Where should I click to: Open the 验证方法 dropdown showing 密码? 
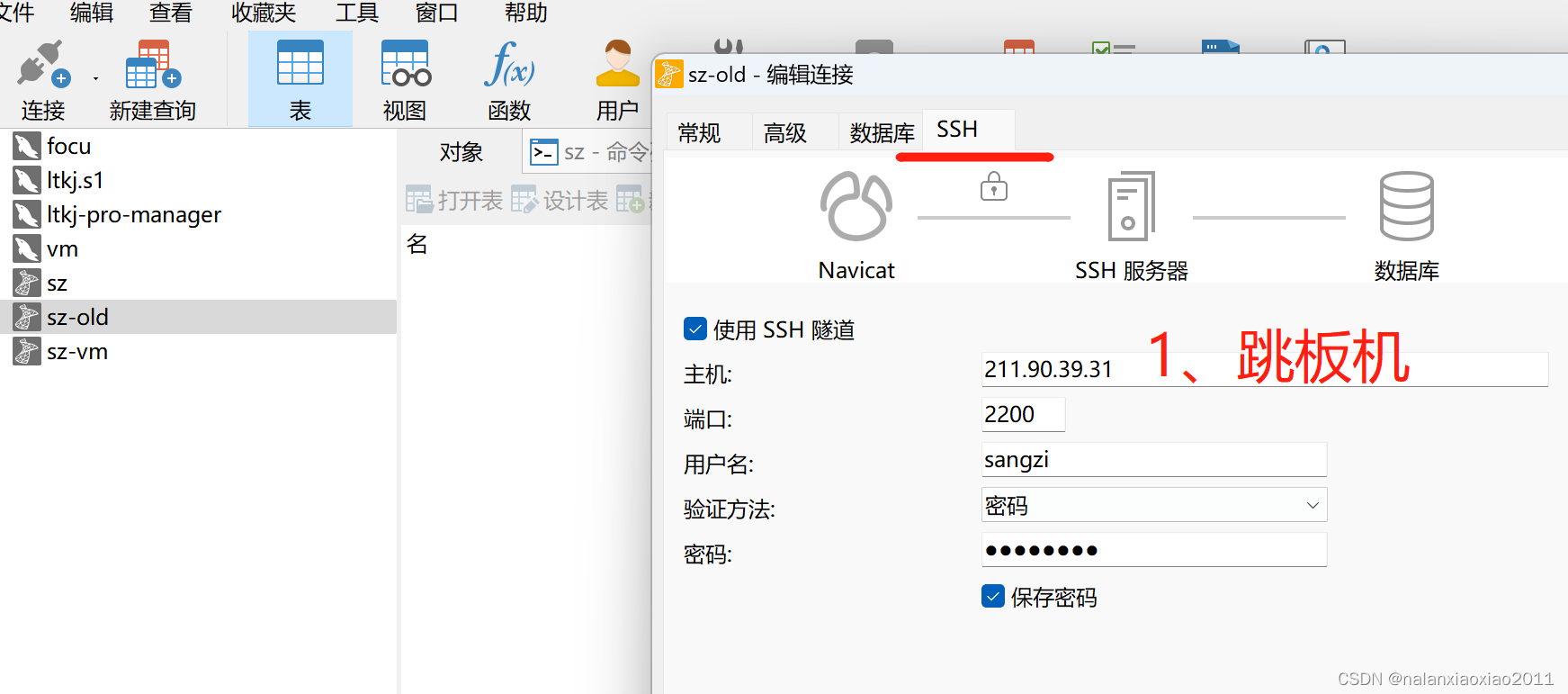click(1154, 505)
